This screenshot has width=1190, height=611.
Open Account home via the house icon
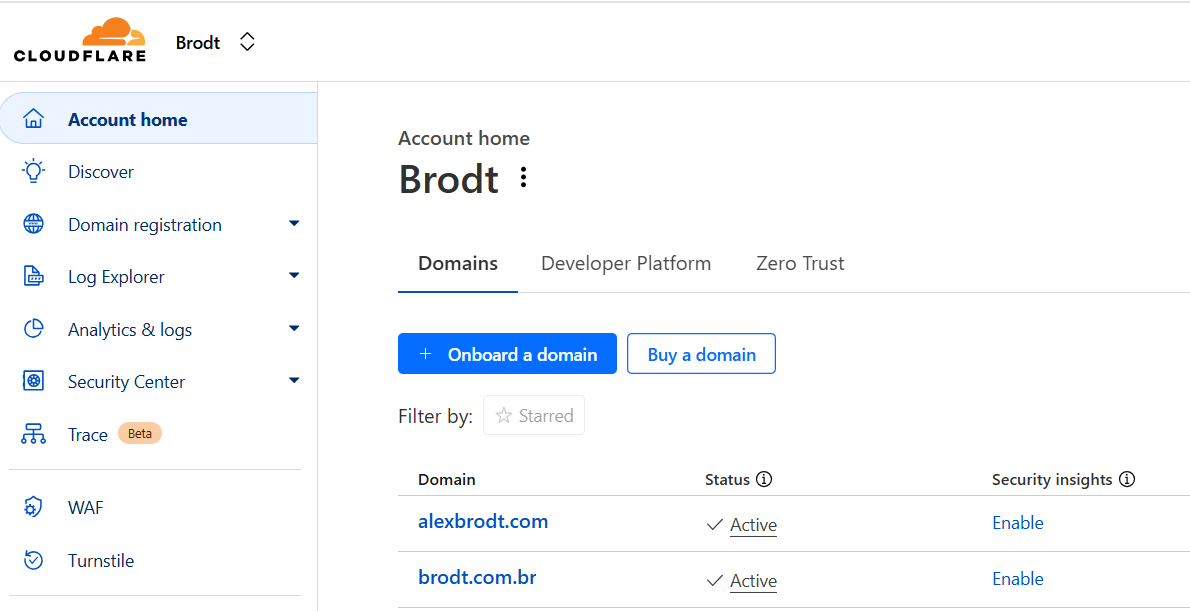click(x=33, y=118)
